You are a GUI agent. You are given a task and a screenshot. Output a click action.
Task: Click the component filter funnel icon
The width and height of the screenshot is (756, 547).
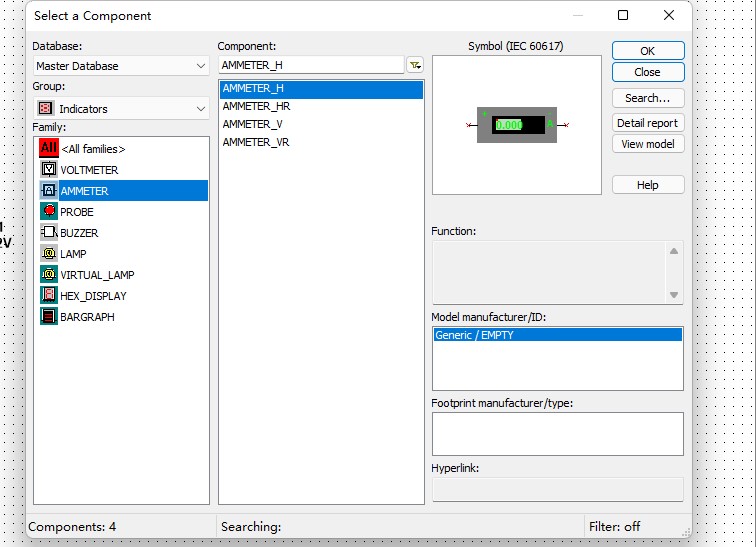coord(415,65)
